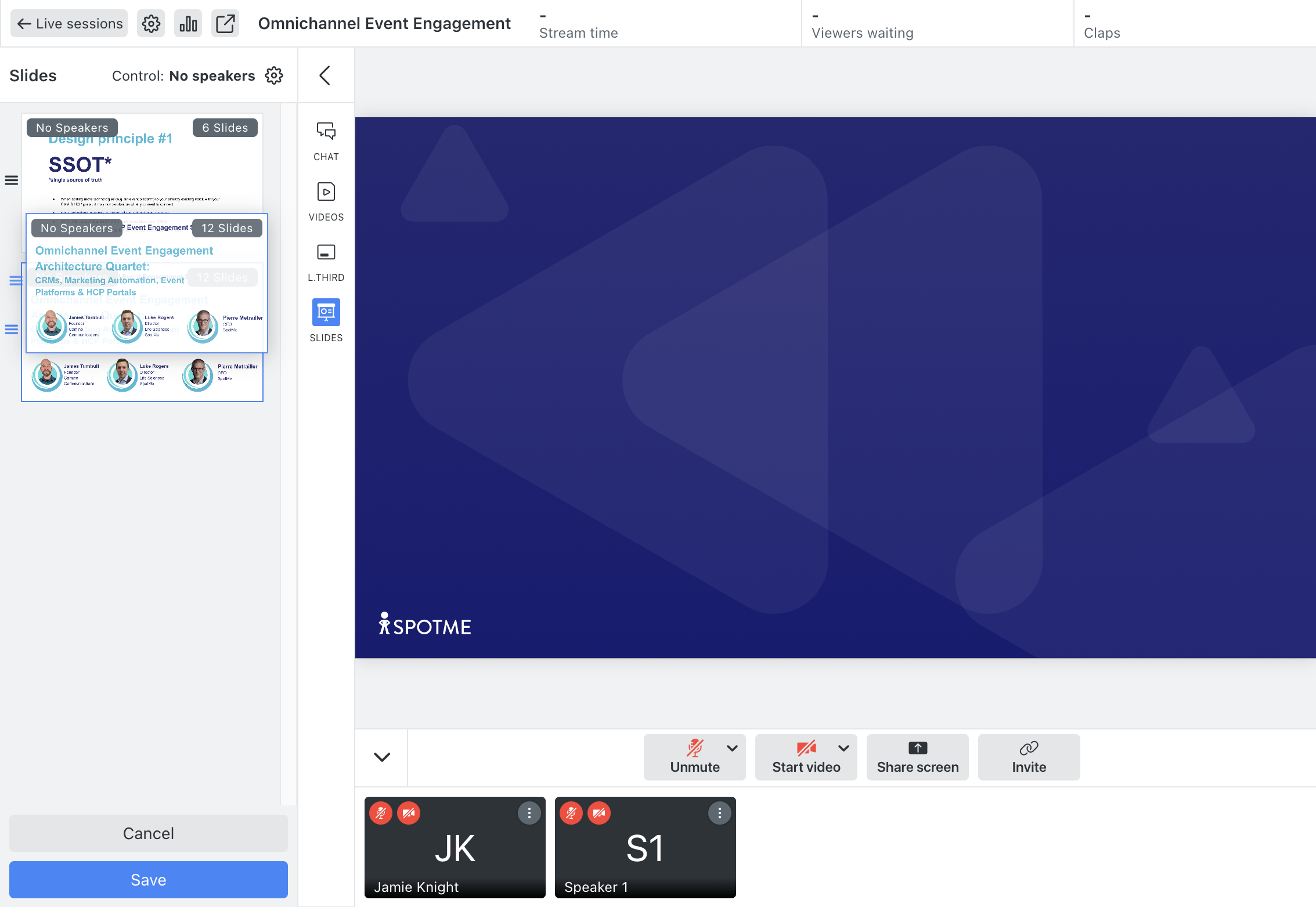
Task: Open microphone options dropdown arrow
Action: pos(733,748)
